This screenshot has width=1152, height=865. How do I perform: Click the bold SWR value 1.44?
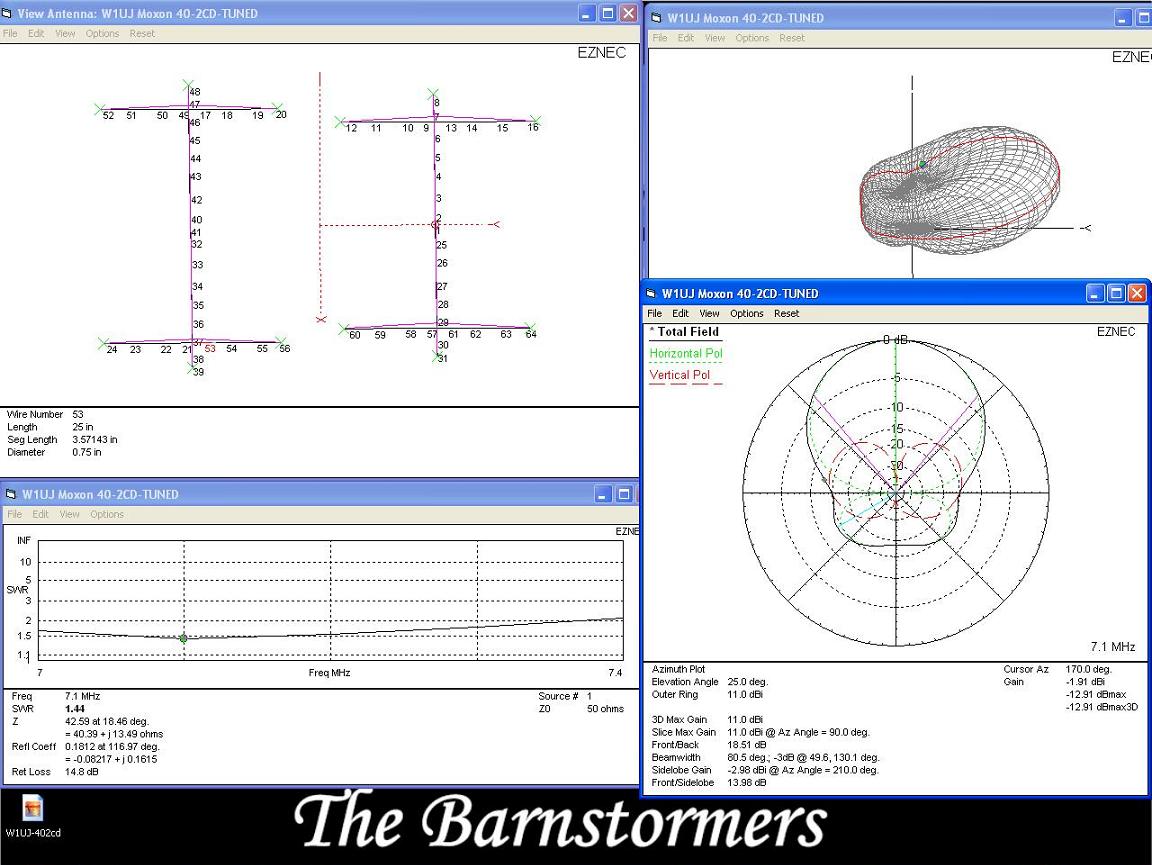coord(75,709)
